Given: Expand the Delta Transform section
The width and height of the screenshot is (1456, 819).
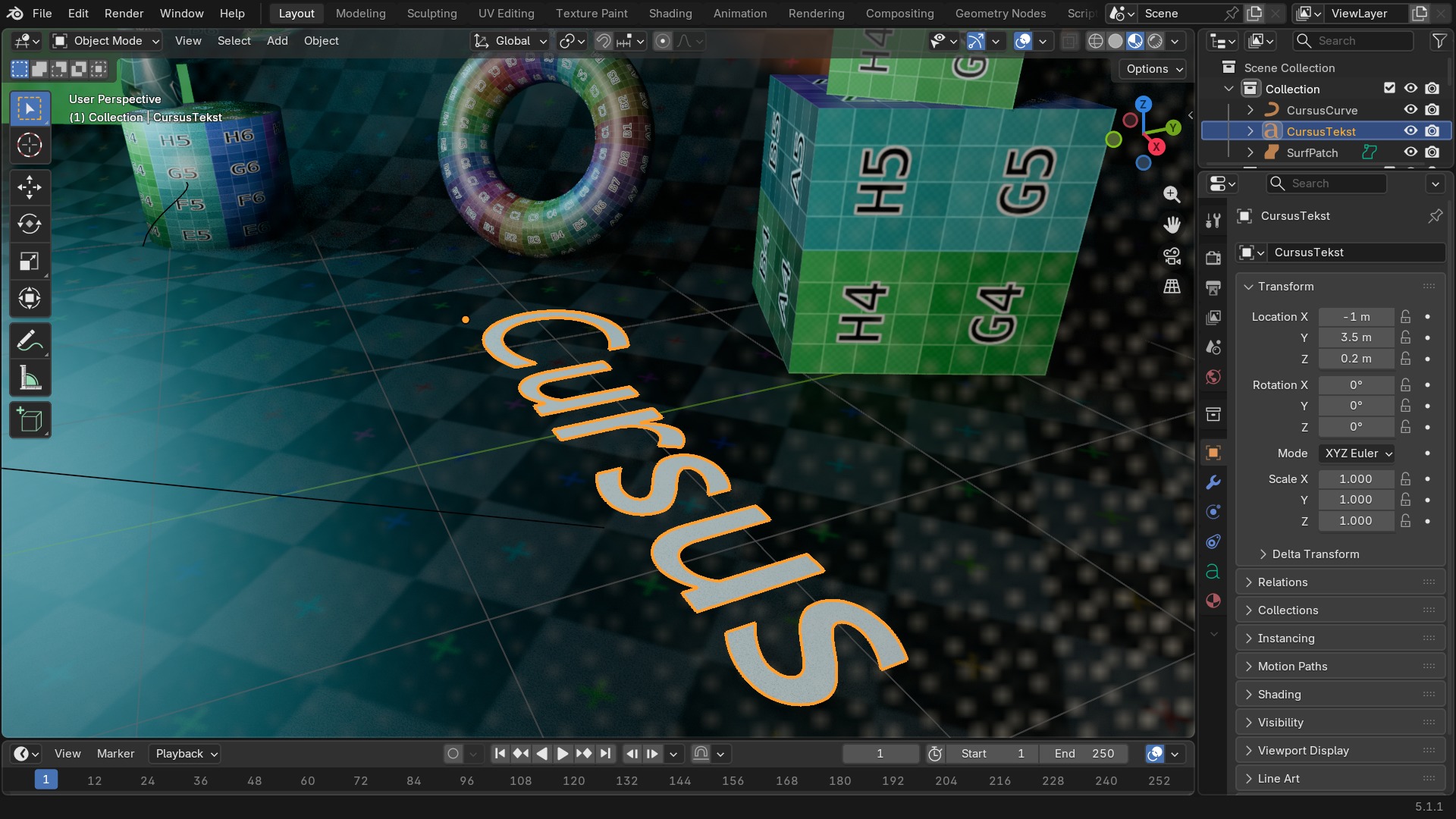Looking at the screenshot, I should pos(1316,554).
